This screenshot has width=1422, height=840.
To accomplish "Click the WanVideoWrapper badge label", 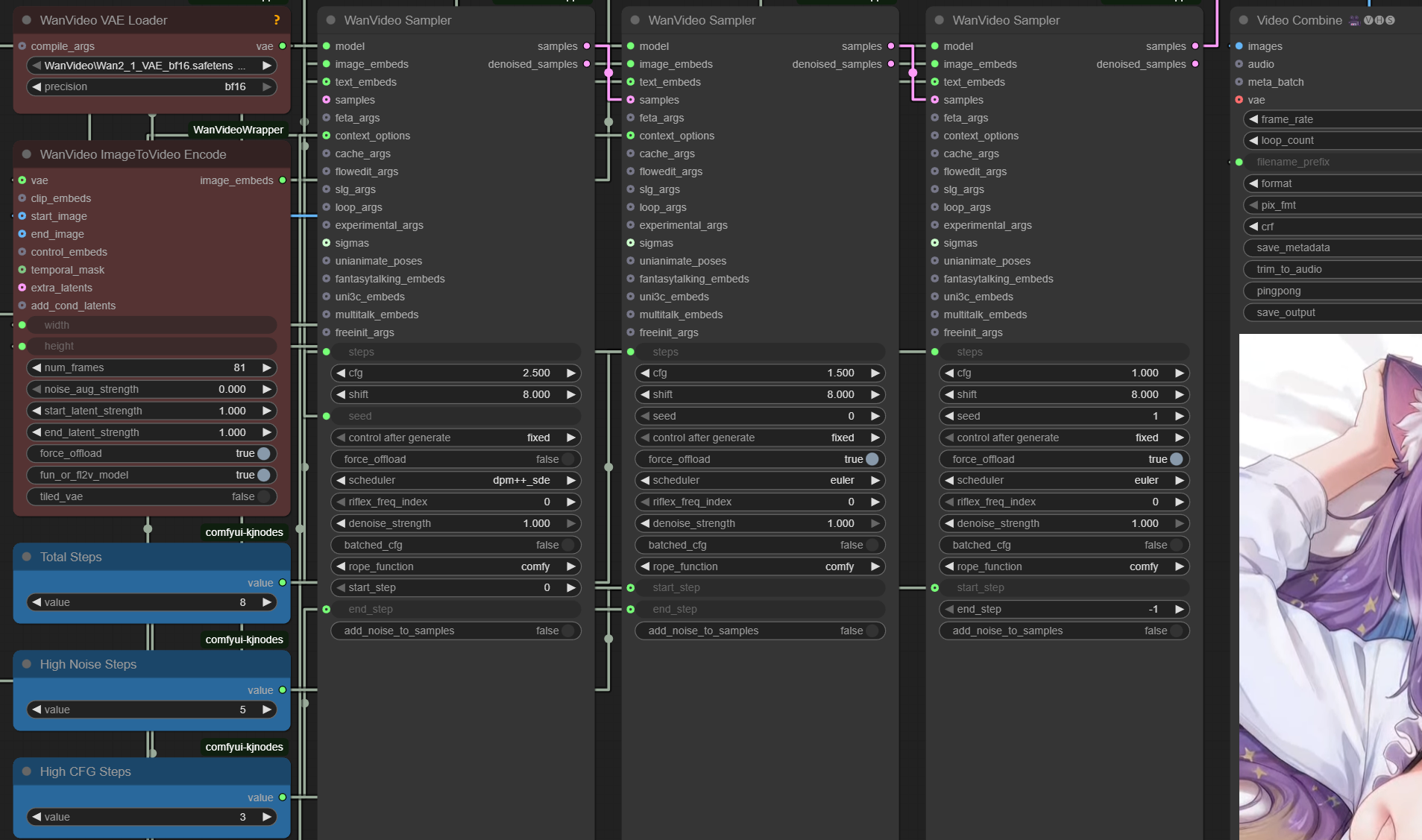I will pyautogui.click(x=238, y=130).
